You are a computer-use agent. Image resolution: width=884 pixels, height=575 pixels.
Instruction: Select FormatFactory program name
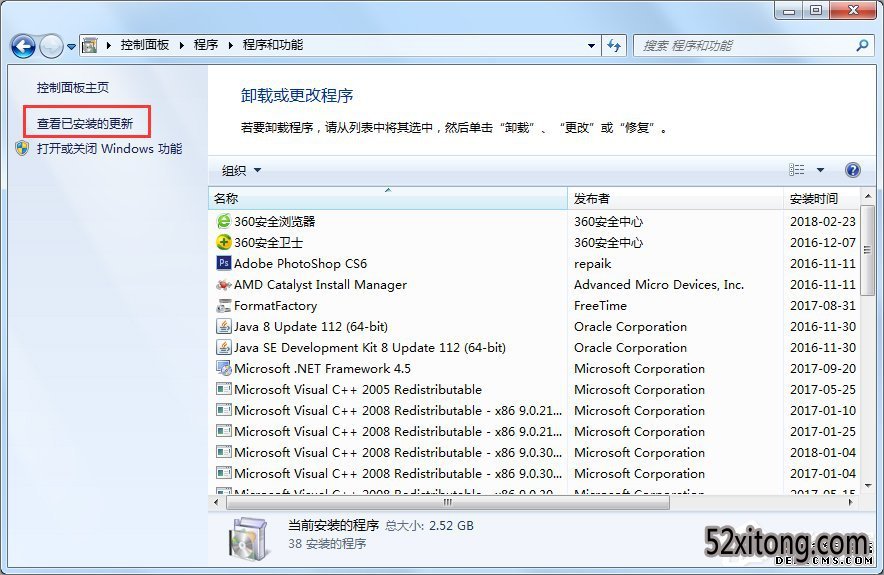275,306
